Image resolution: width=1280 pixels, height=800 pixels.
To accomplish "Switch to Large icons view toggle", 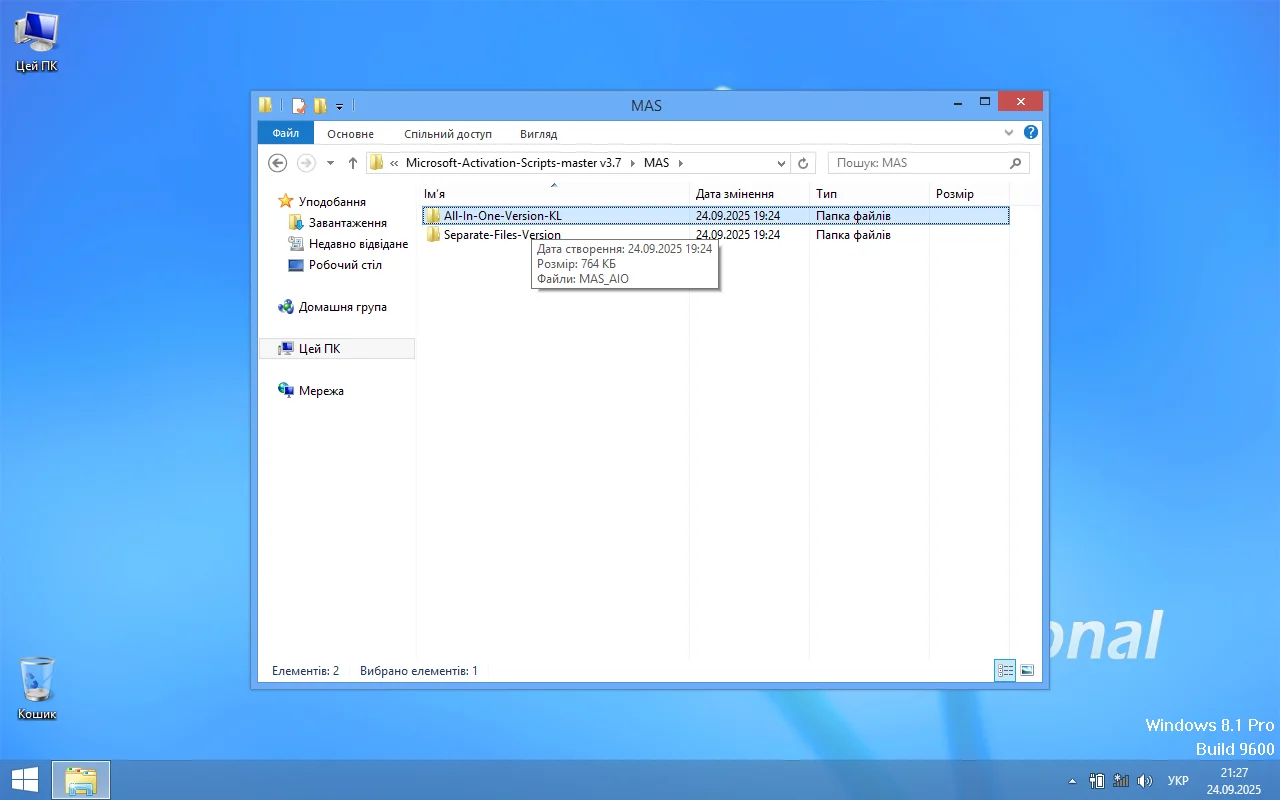I will coord(1027,671).
